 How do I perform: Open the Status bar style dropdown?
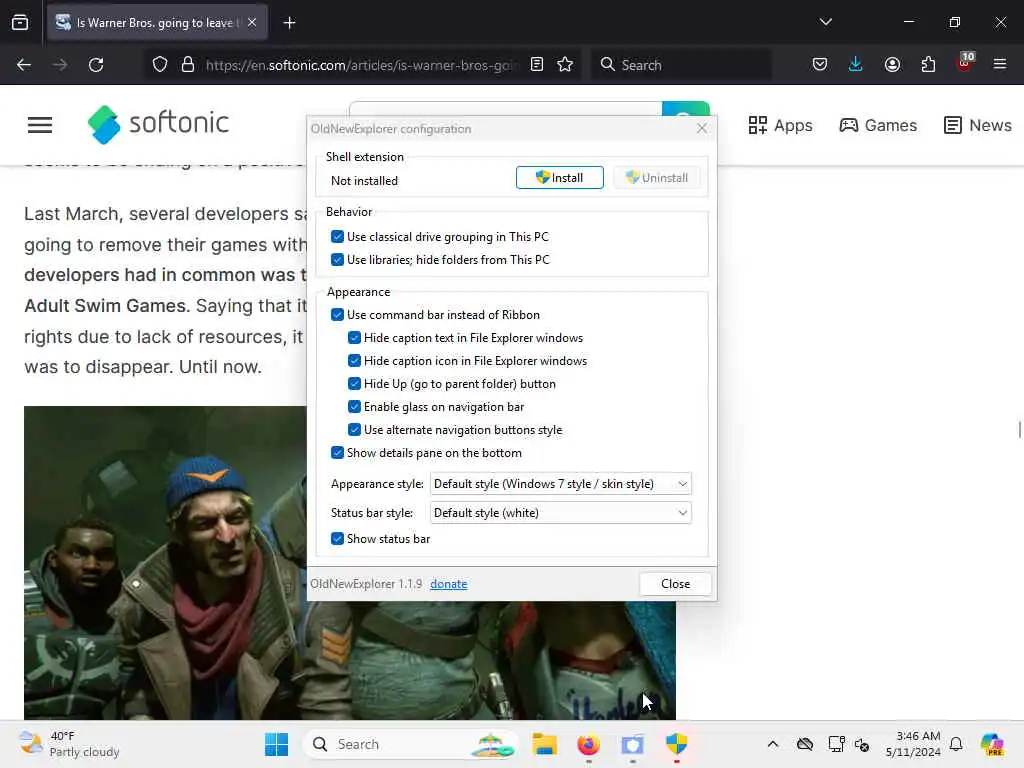click(x=561, y=513)
